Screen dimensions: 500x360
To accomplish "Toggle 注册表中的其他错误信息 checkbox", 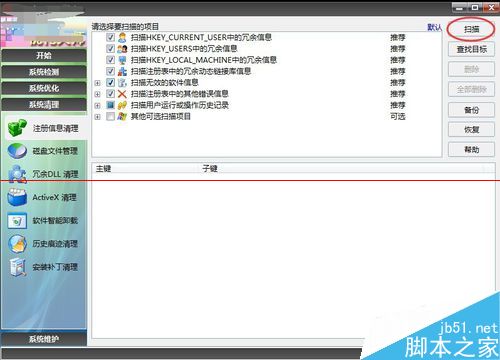I will (110, 94).
